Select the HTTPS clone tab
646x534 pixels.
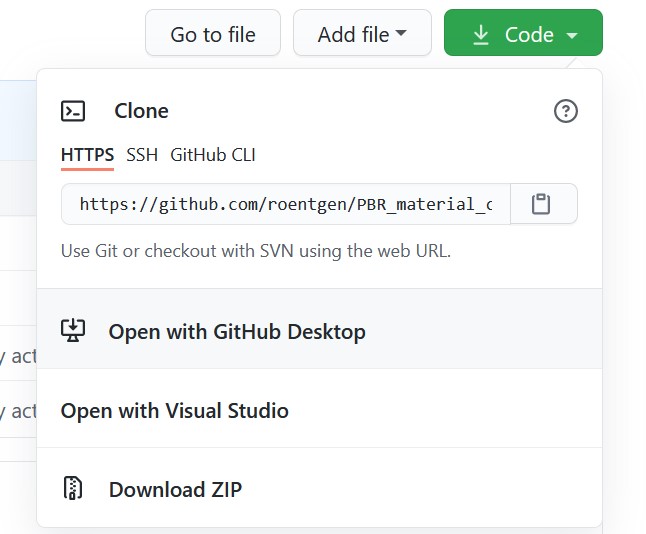(87, 155)
